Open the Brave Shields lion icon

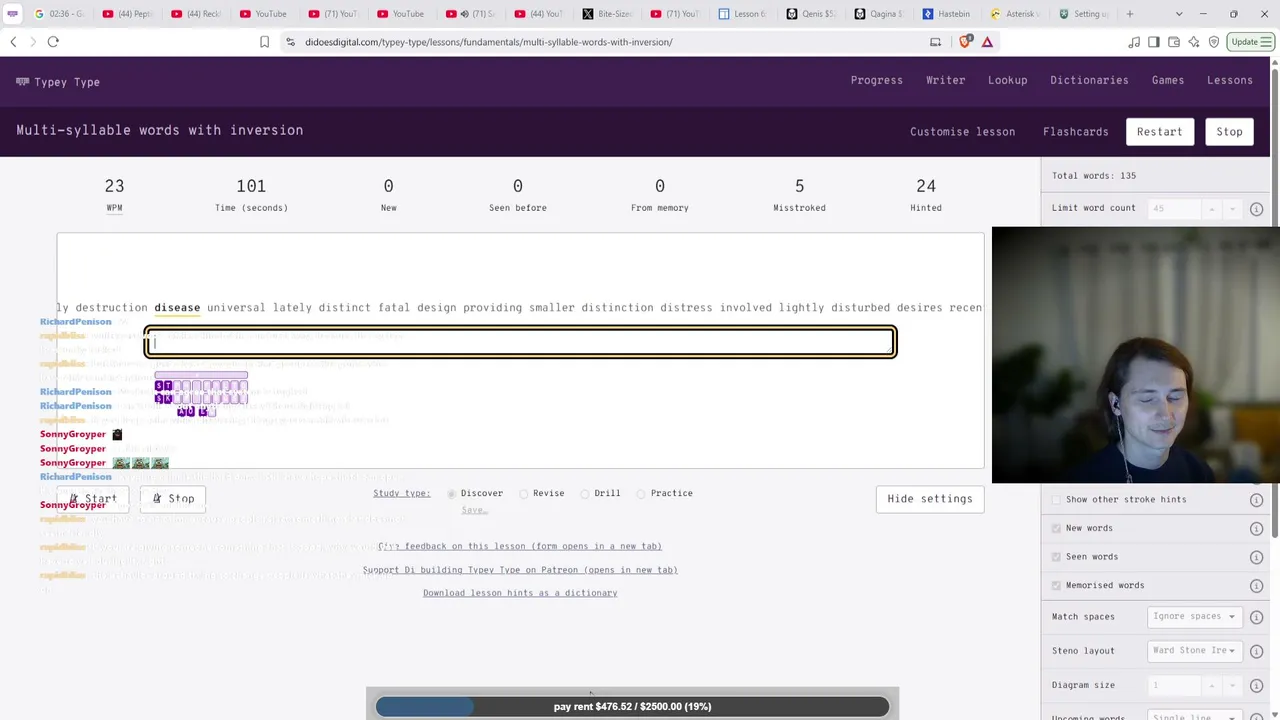965,42
